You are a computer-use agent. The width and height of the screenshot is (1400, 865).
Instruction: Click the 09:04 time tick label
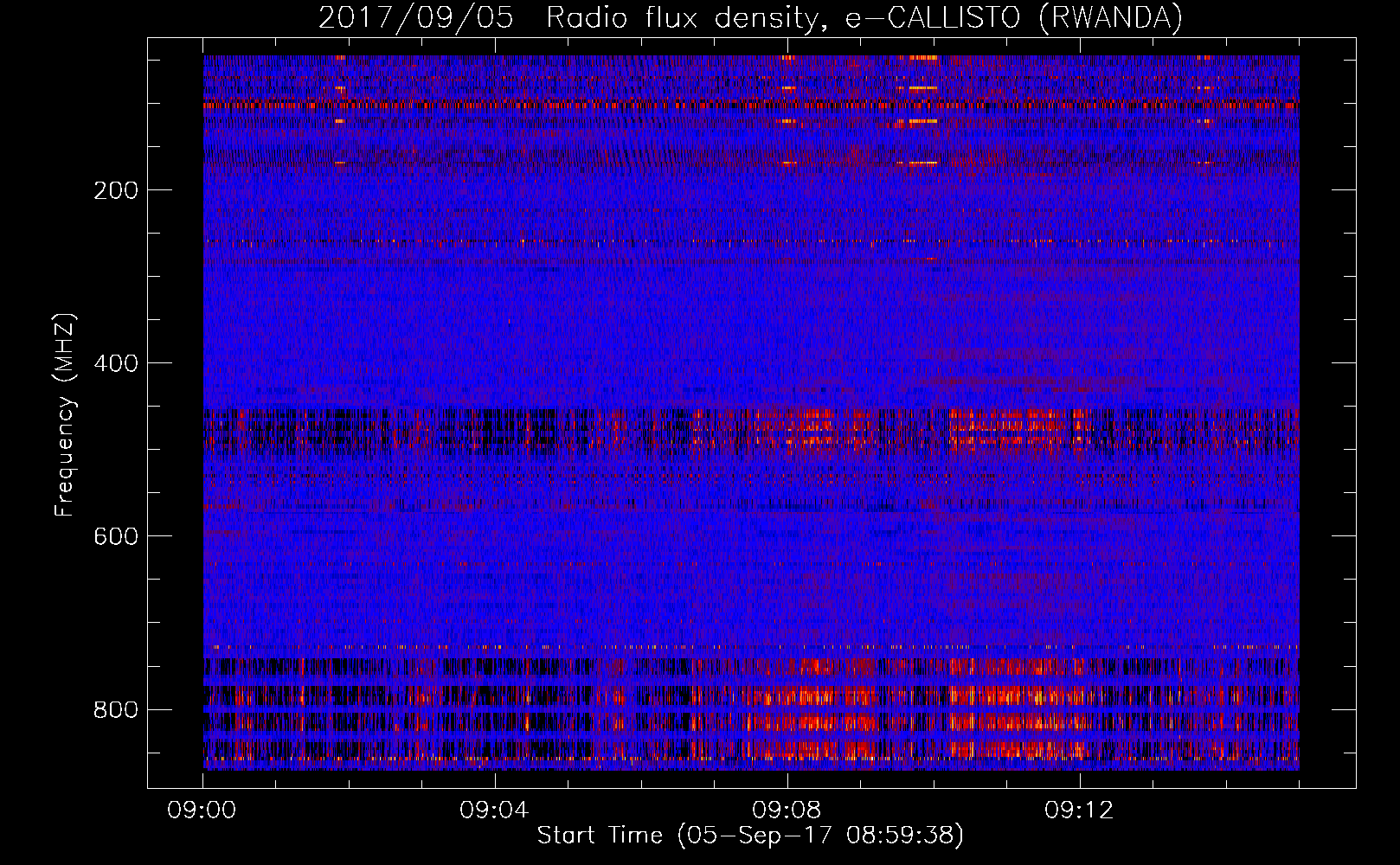click(494, 811)
